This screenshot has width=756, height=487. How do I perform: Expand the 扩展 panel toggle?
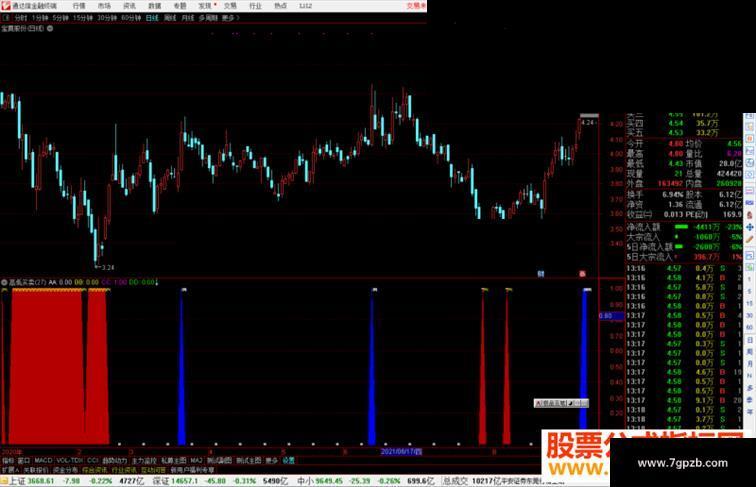pyautogui.click(x=10, y=470)
